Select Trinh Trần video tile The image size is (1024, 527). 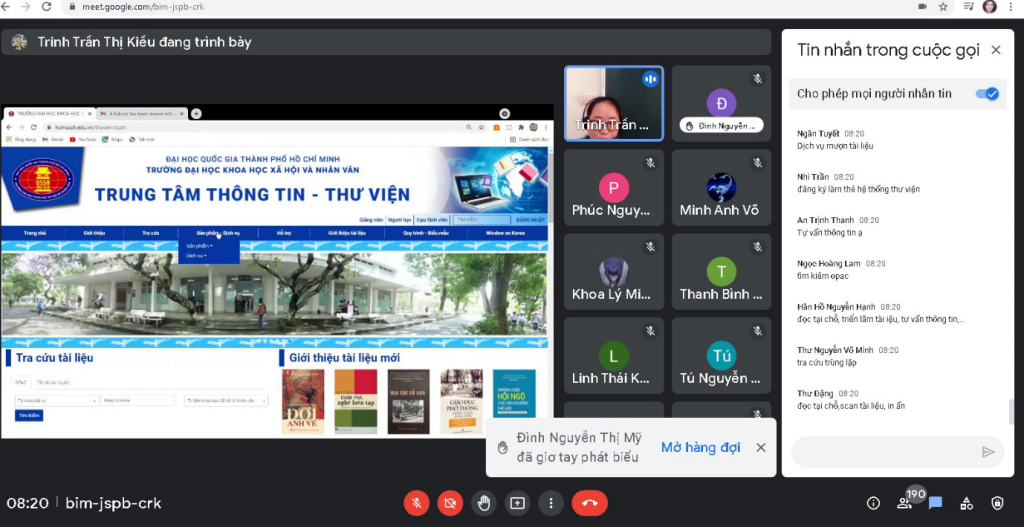coord(614,103)
